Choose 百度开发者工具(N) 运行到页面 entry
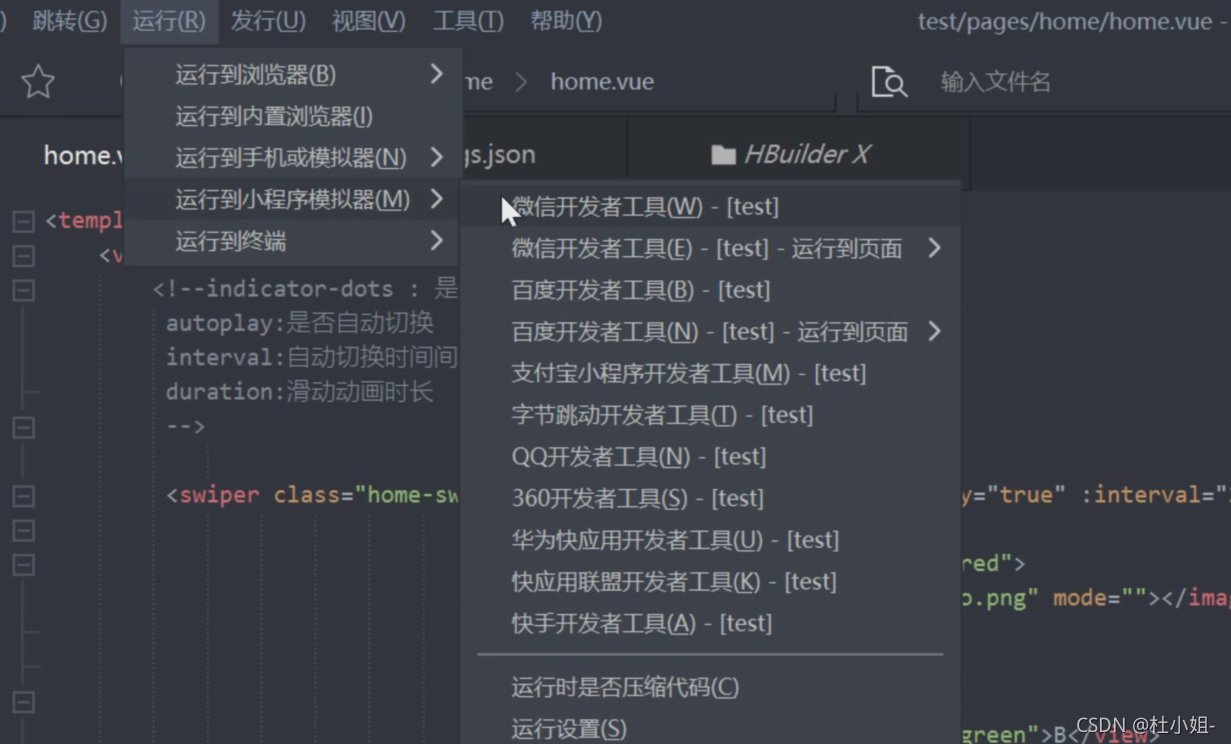This screenshot has width=1231, height=744. click(711, 332)
